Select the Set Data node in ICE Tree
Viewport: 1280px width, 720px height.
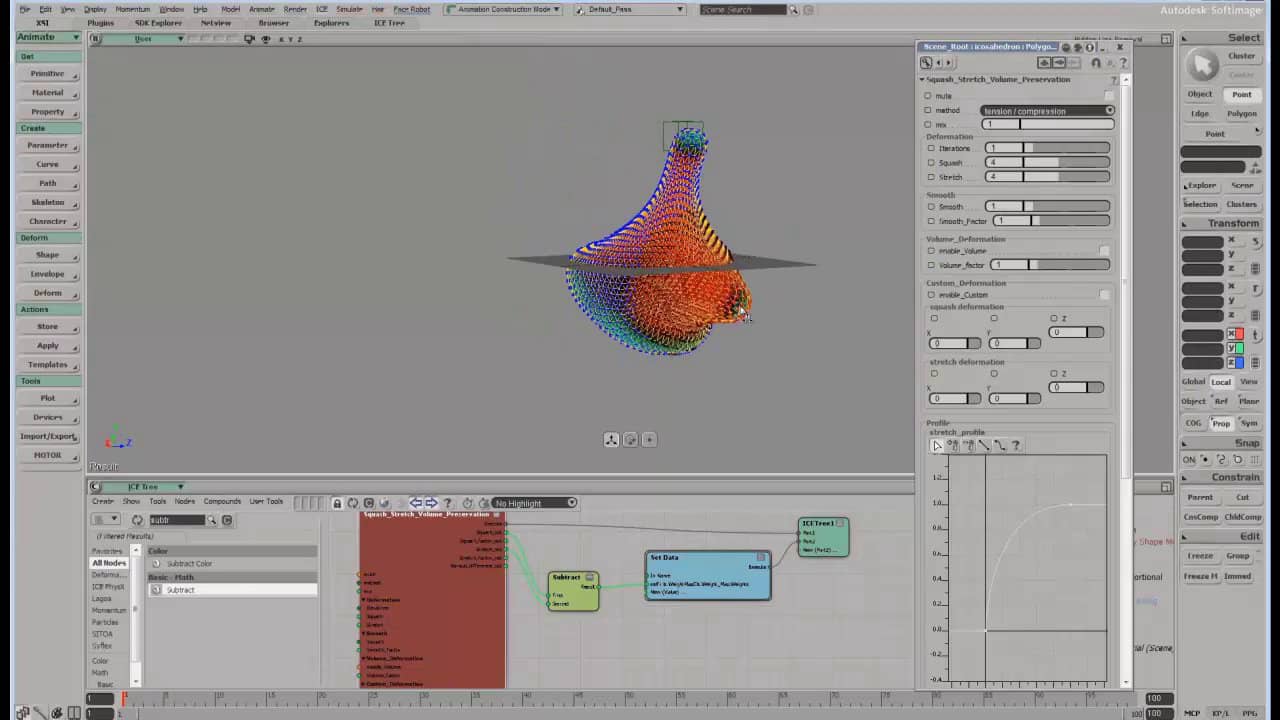point(708,576)
